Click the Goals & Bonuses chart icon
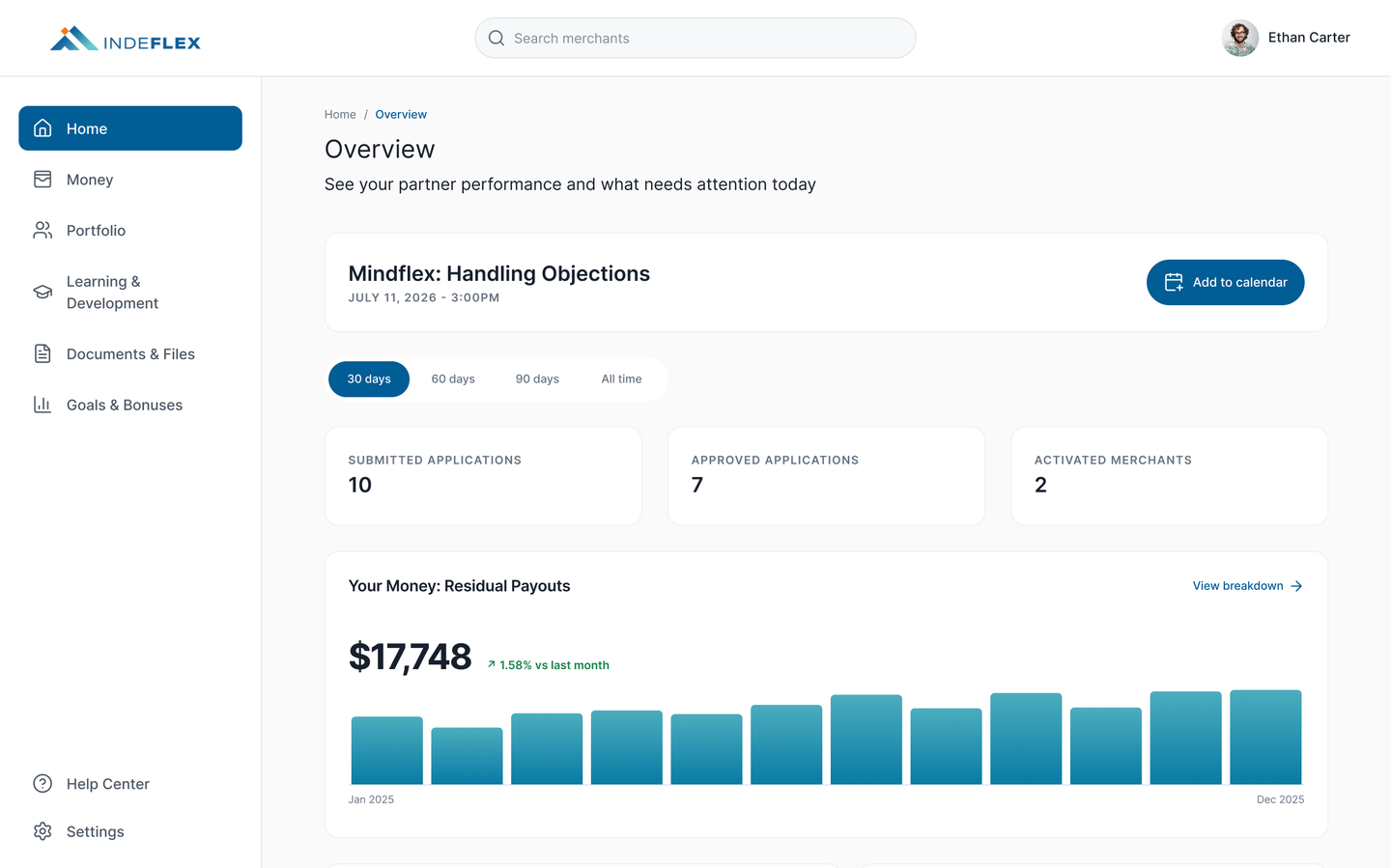The height and width of the screenshot is (868, 1391). pyautogui.click(x=43, y=405)
